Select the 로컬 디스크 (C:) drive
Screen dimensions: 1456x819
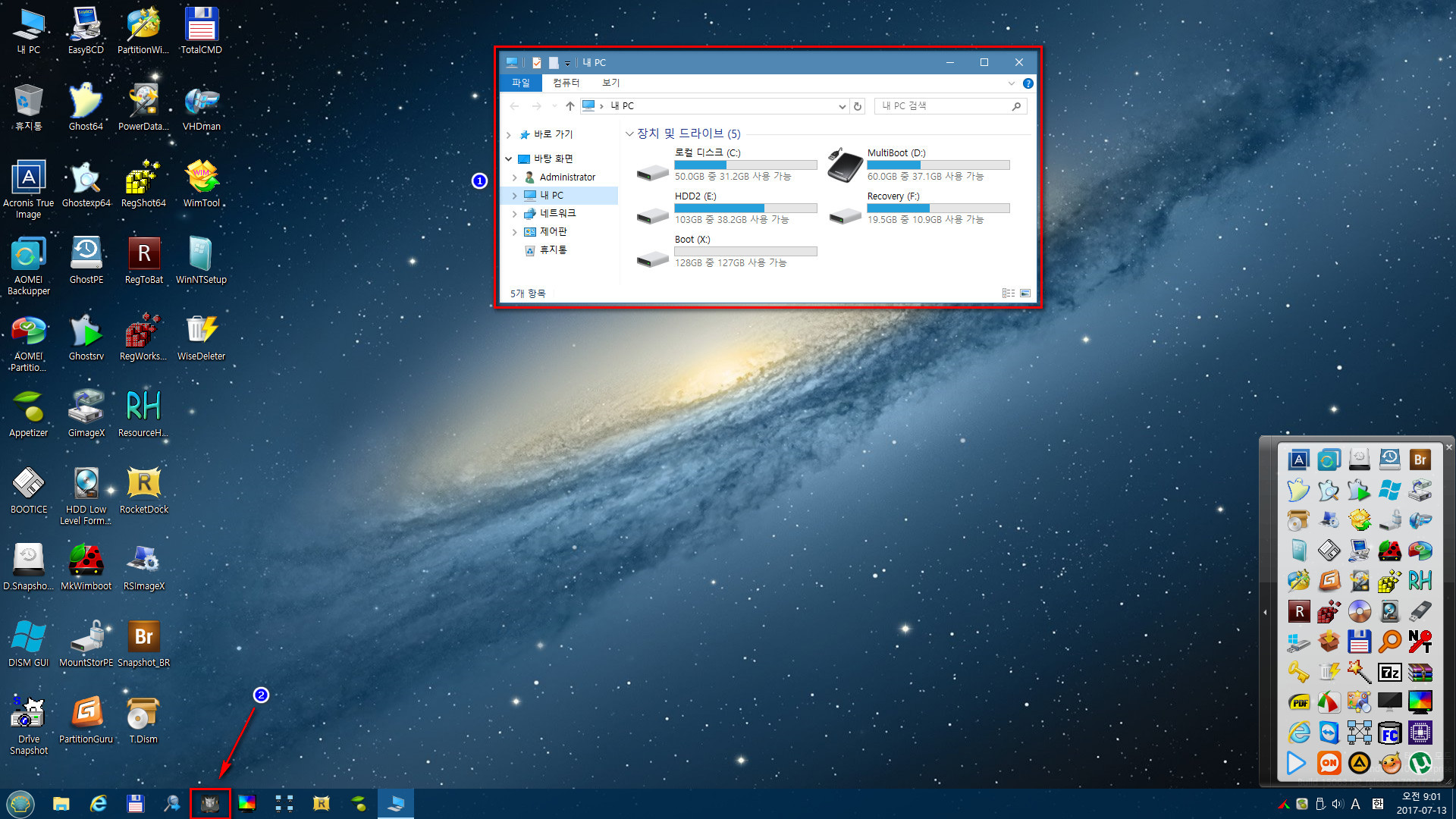pos(726,165)
